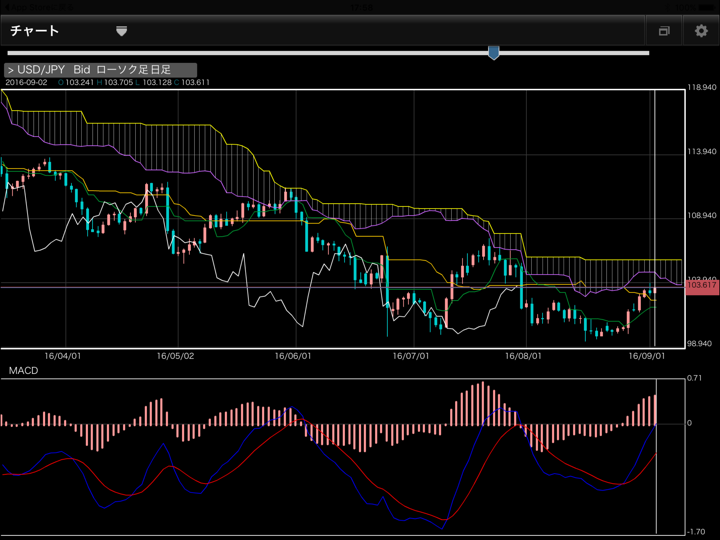Screen dimensions: 720x540
Task: Click the 16/05/02 date axis label
Action: (175, 355)
